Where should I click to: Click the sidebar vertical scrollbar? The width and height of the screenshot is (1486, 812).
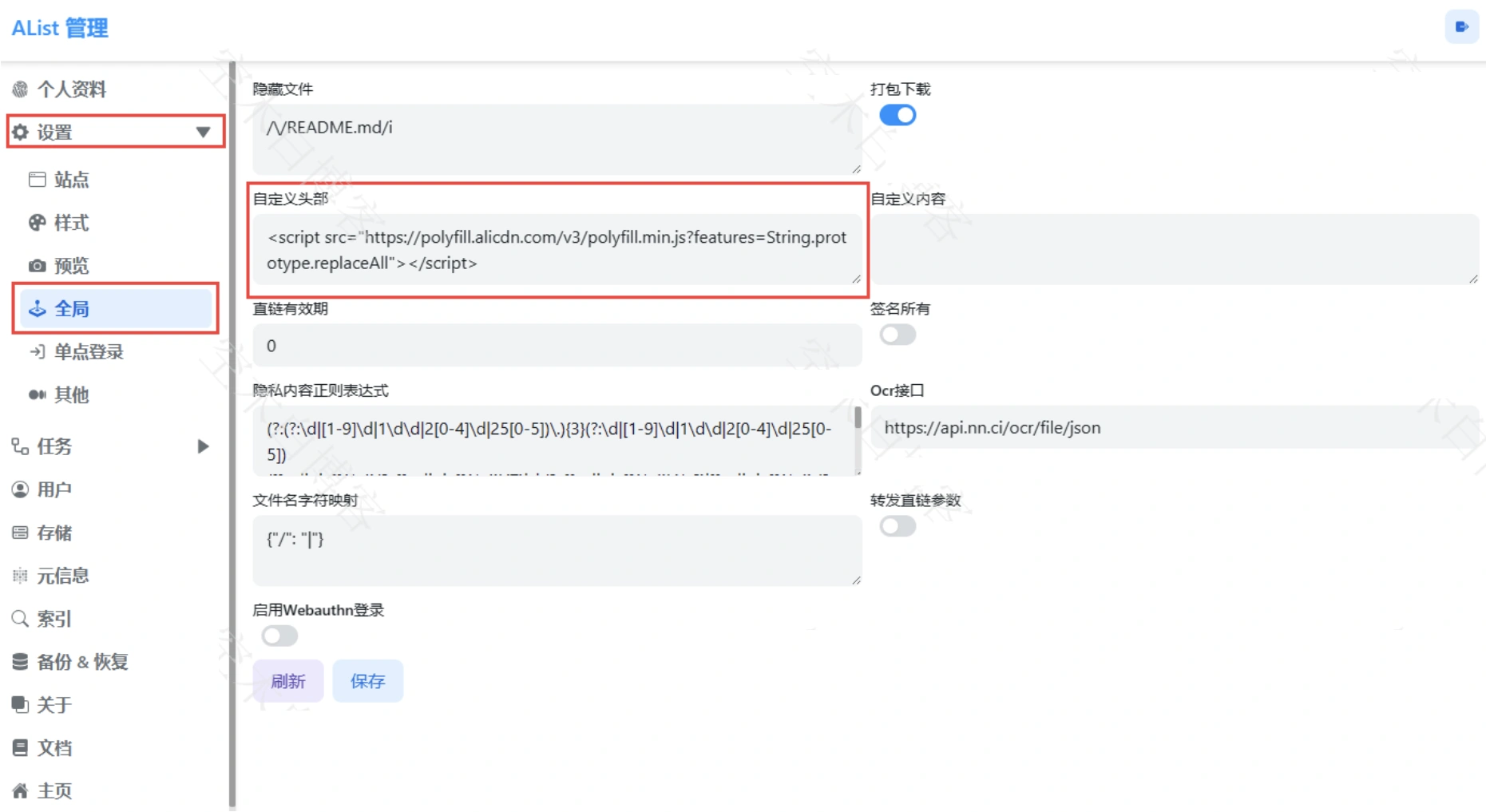point(232,435)
